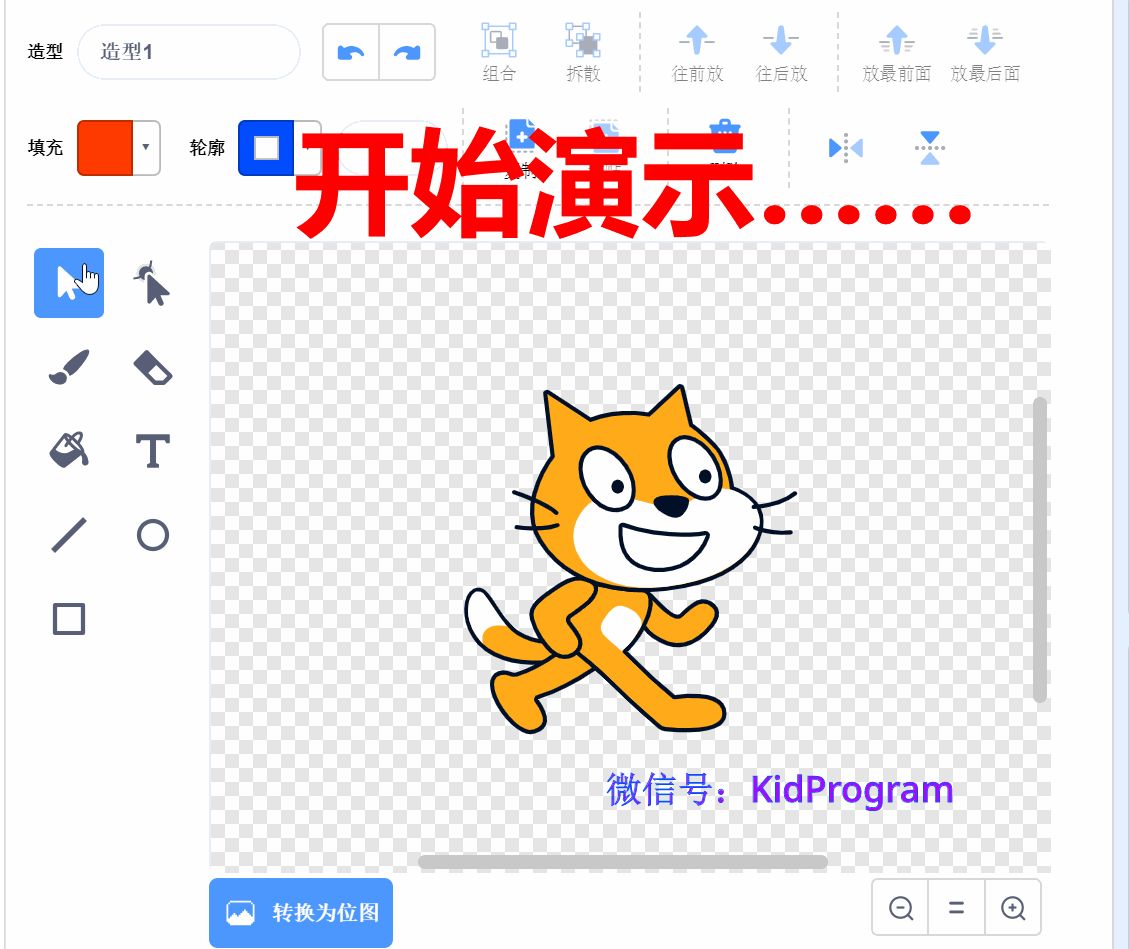Pick the Brush tool
The width and height of the screenshot is (1129, 949).
point(69,367)
